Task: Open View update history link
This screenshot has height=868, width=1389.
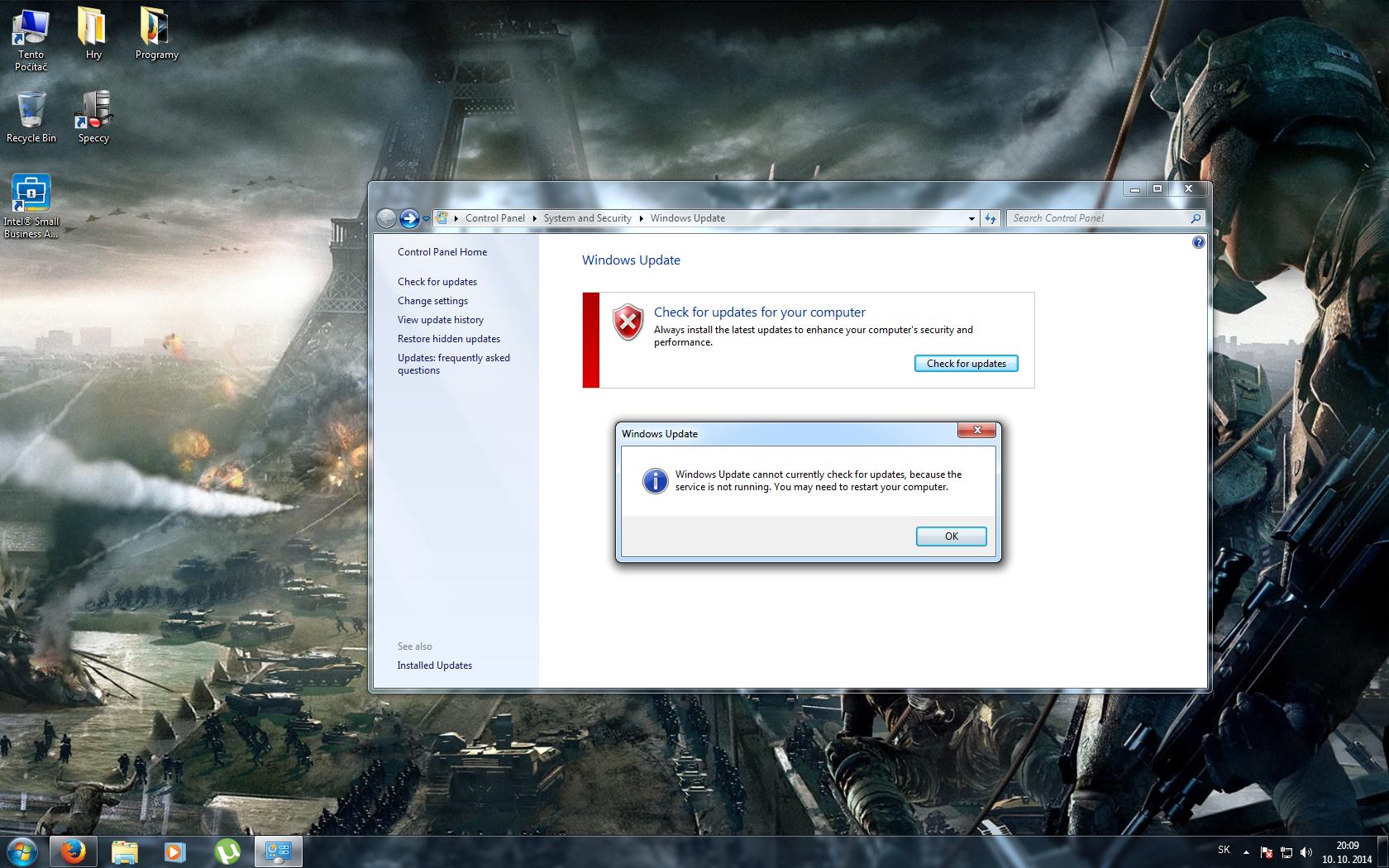Action: [x=441, y=320]
